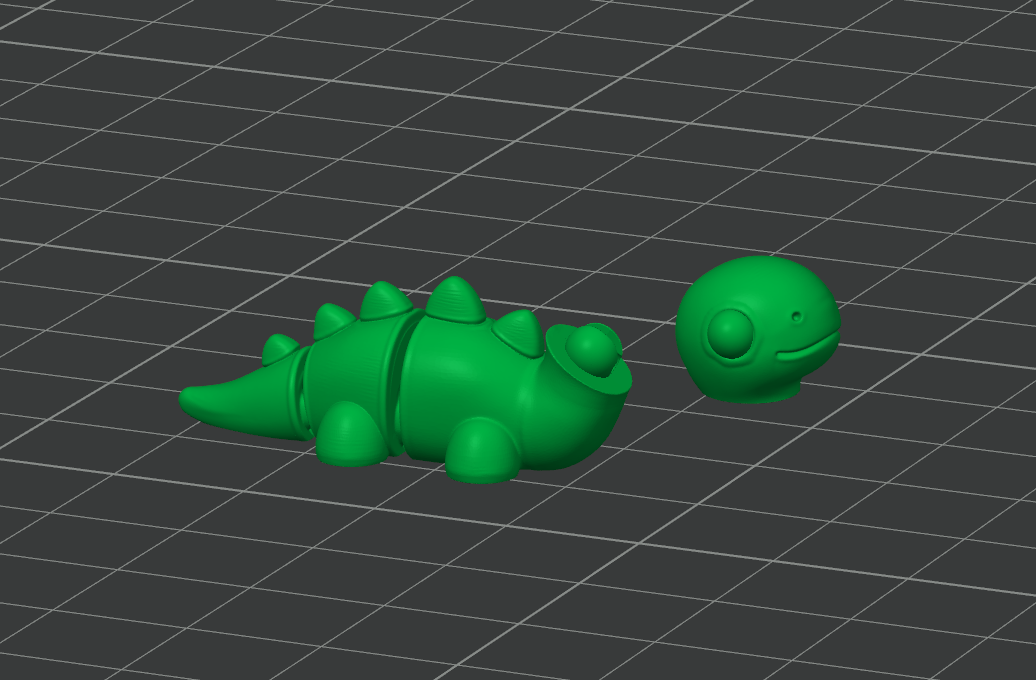Select the green dinosaur head model
1036x680 pixels.
(x=758, y=330)
